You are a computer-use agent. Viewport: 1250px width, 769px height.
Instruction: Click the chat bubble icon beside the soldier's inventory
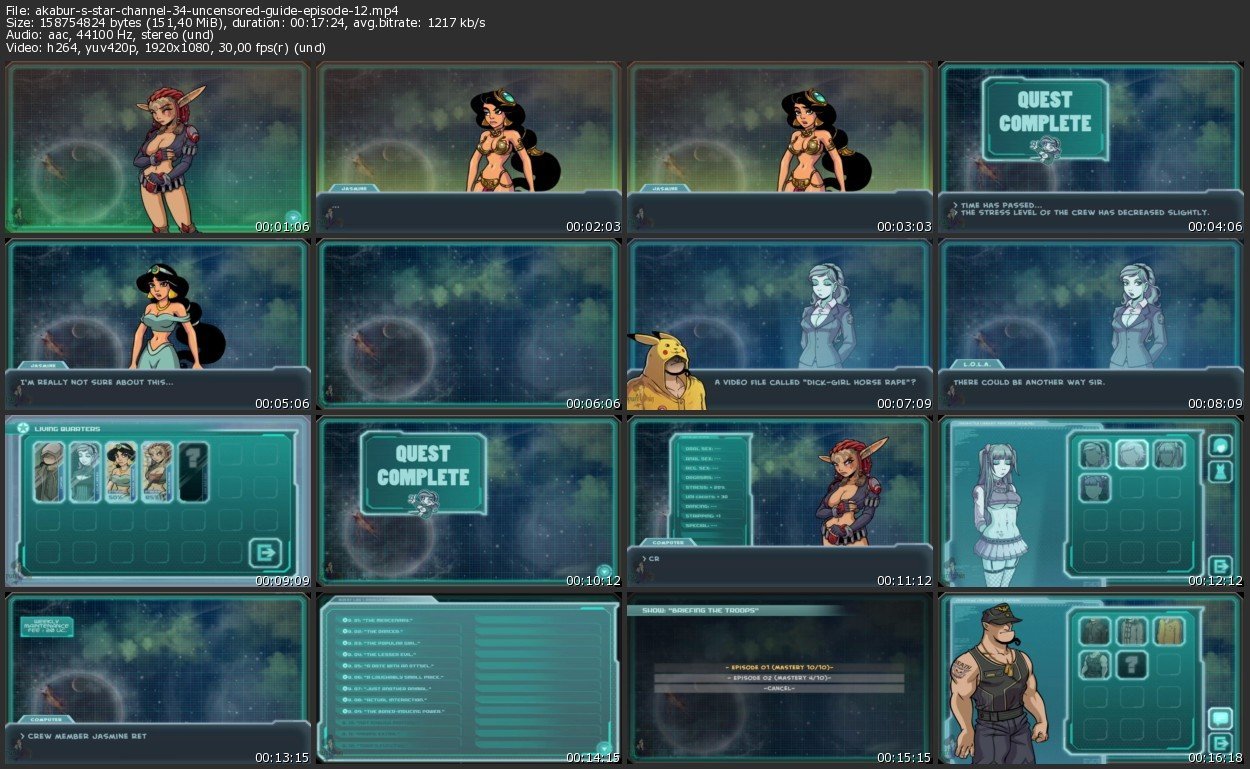point(1219,718)
